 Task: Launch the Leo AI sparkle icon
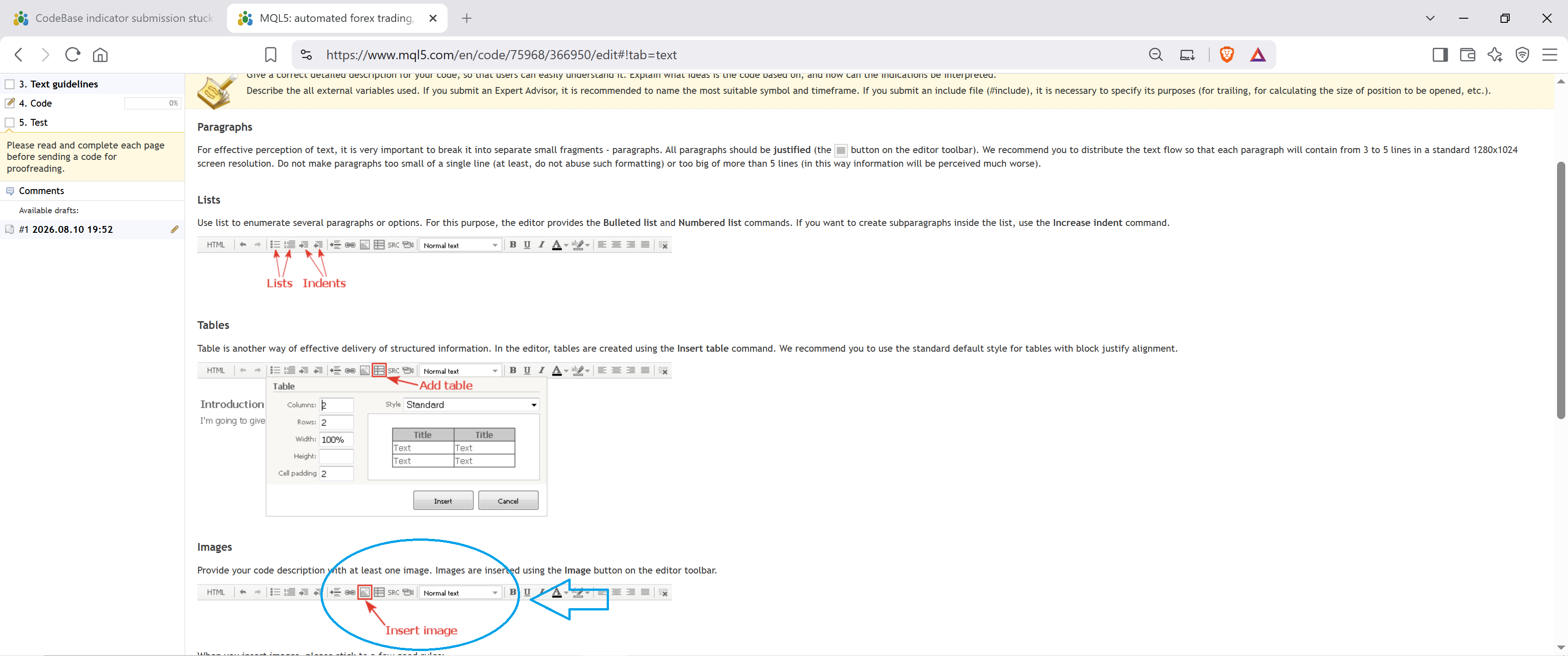click(x=1495, y=55)
